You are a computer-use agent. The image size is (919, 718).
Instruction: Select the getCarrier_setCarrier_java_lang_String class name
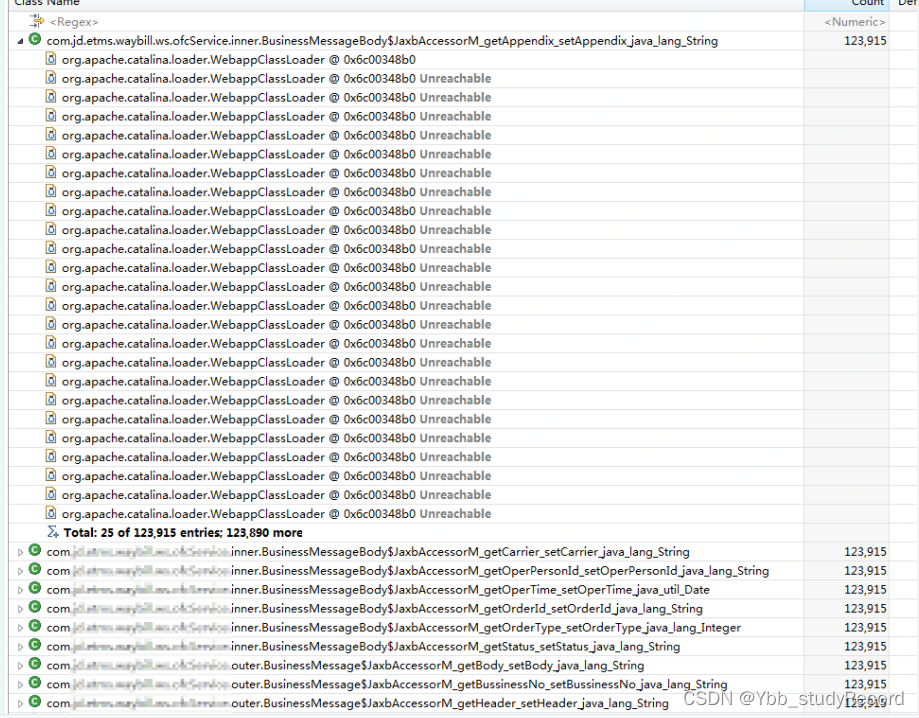368,552
